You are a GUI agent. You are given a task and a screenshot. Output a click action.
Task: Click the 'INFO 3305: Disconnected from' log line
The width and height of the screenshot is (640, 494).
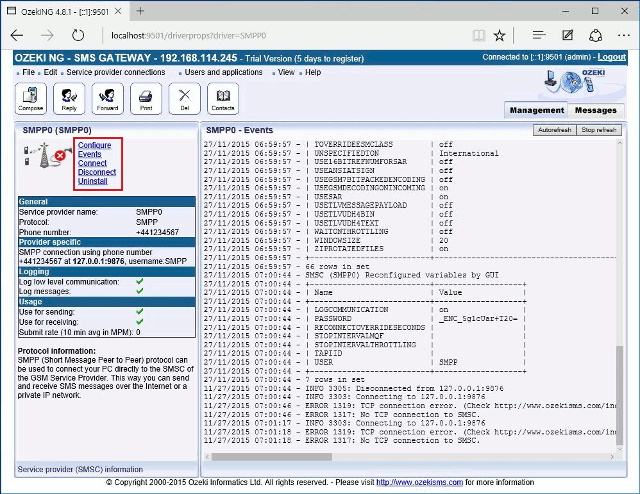click(x=353, y=388)
